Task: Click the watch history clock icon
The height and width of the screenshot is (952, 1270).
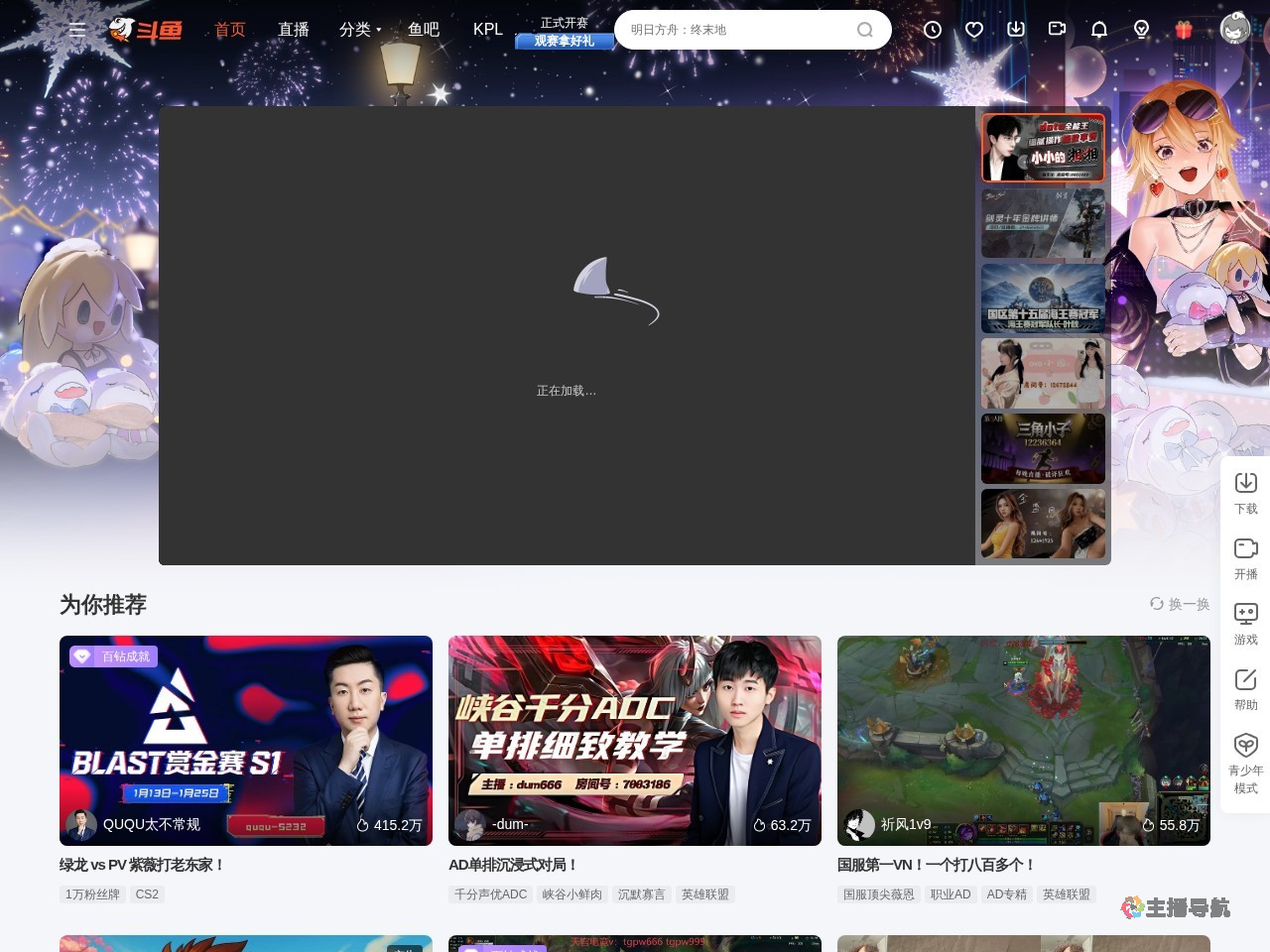Action: click(x=933, y=30)
